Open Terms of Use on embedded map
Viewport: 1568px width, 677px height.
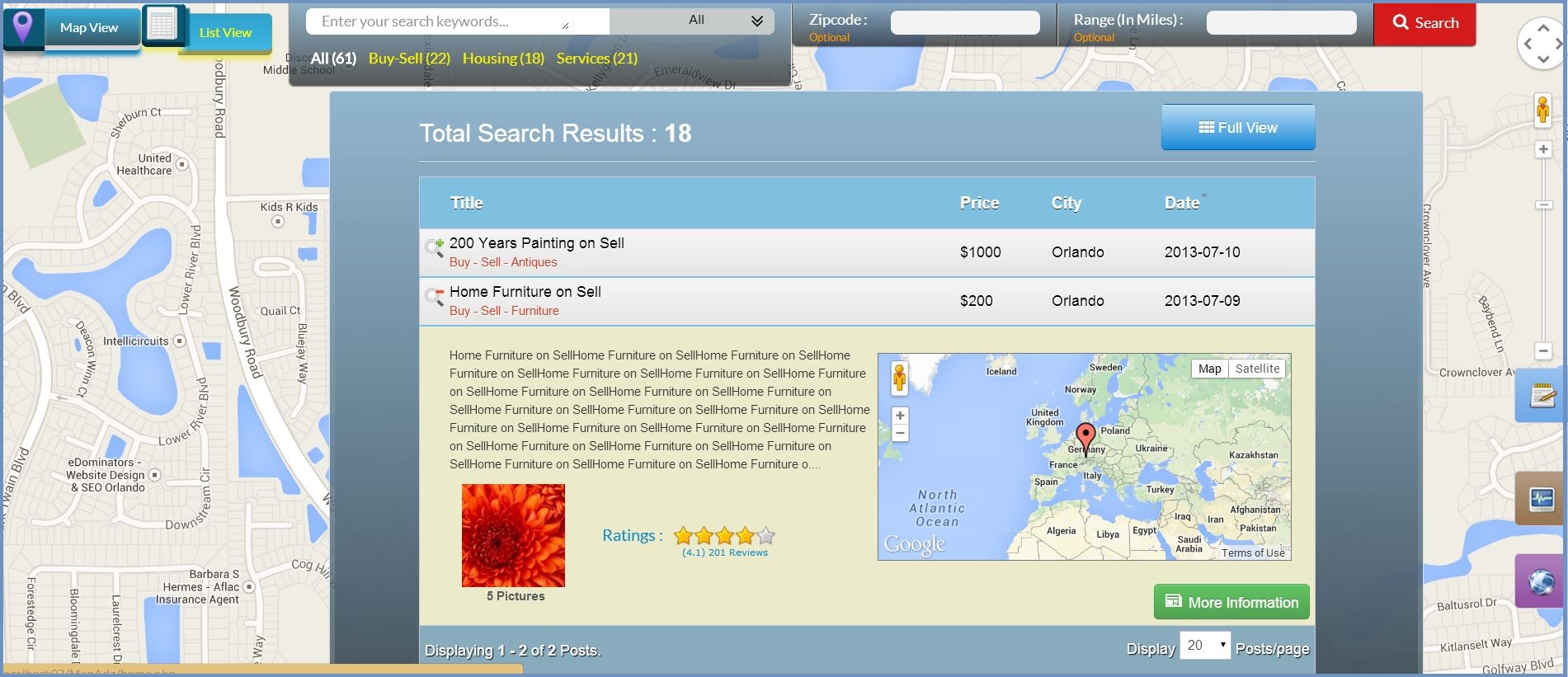[x=1253, y=553]
